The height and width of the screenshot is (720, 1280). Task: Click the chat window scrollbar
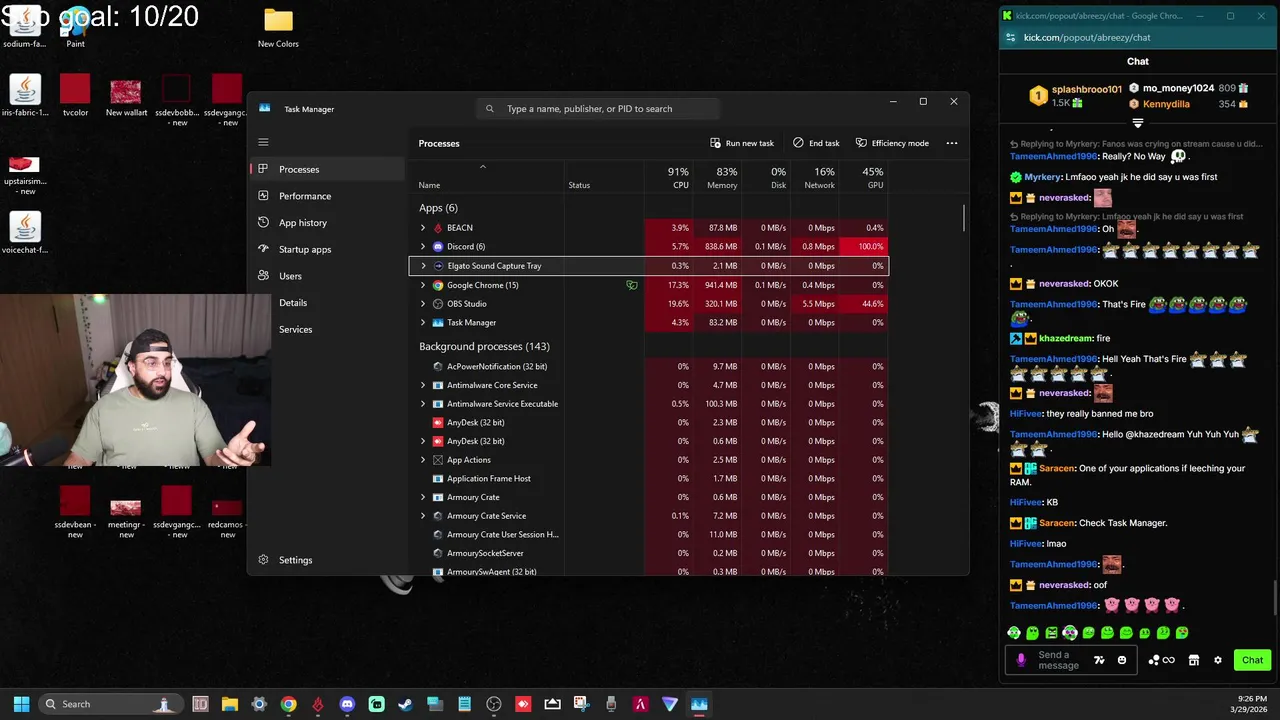[1275, 600]
